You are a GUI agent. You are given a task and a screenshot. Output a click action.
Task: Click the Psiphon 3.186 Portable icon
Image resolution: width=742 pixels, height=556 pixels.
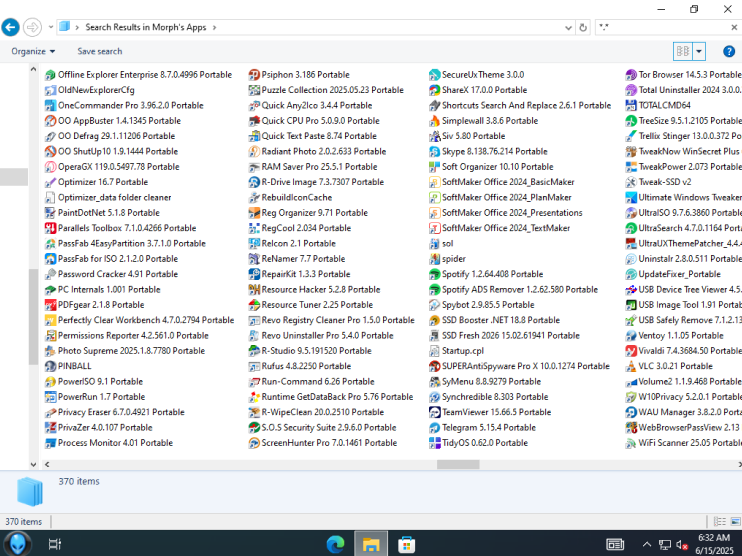pos(254,75)
